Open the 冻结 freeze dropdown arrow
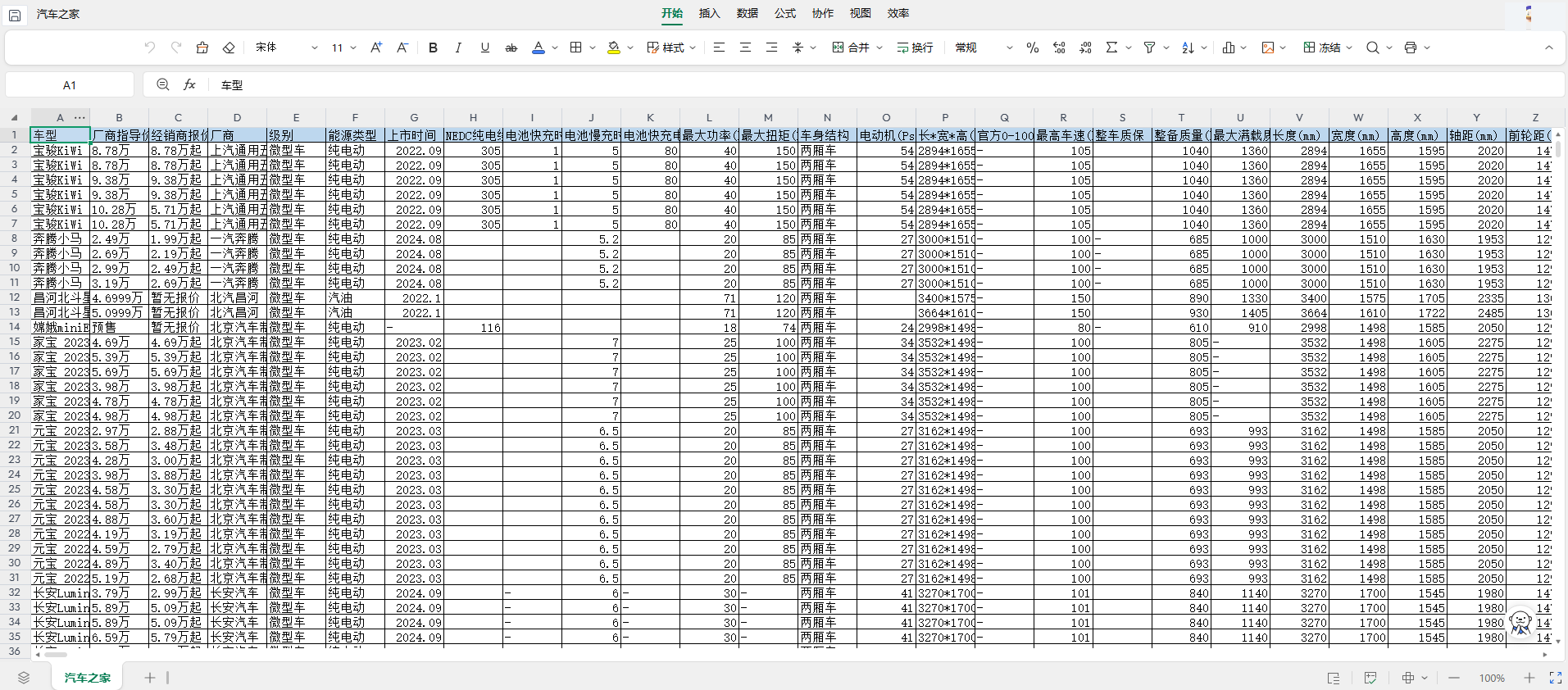 coord(1349,48)
